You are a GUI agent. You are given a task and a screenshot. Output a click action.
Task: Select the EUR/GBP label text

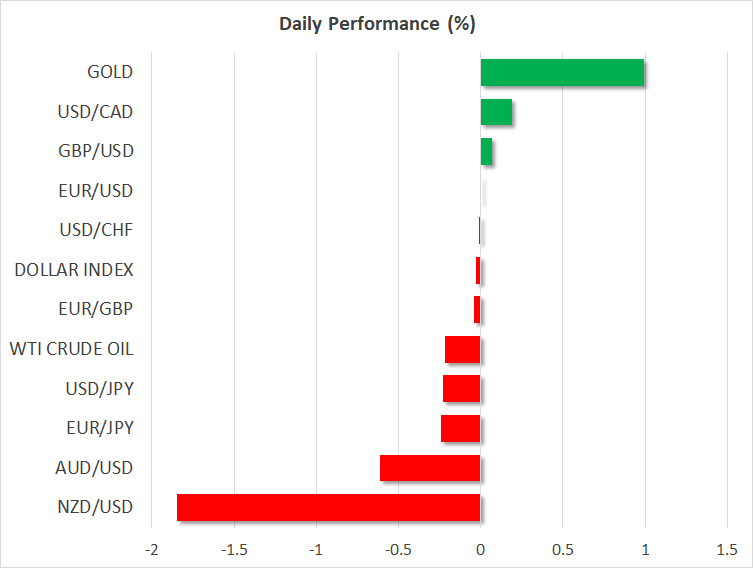tap(96, 310)
